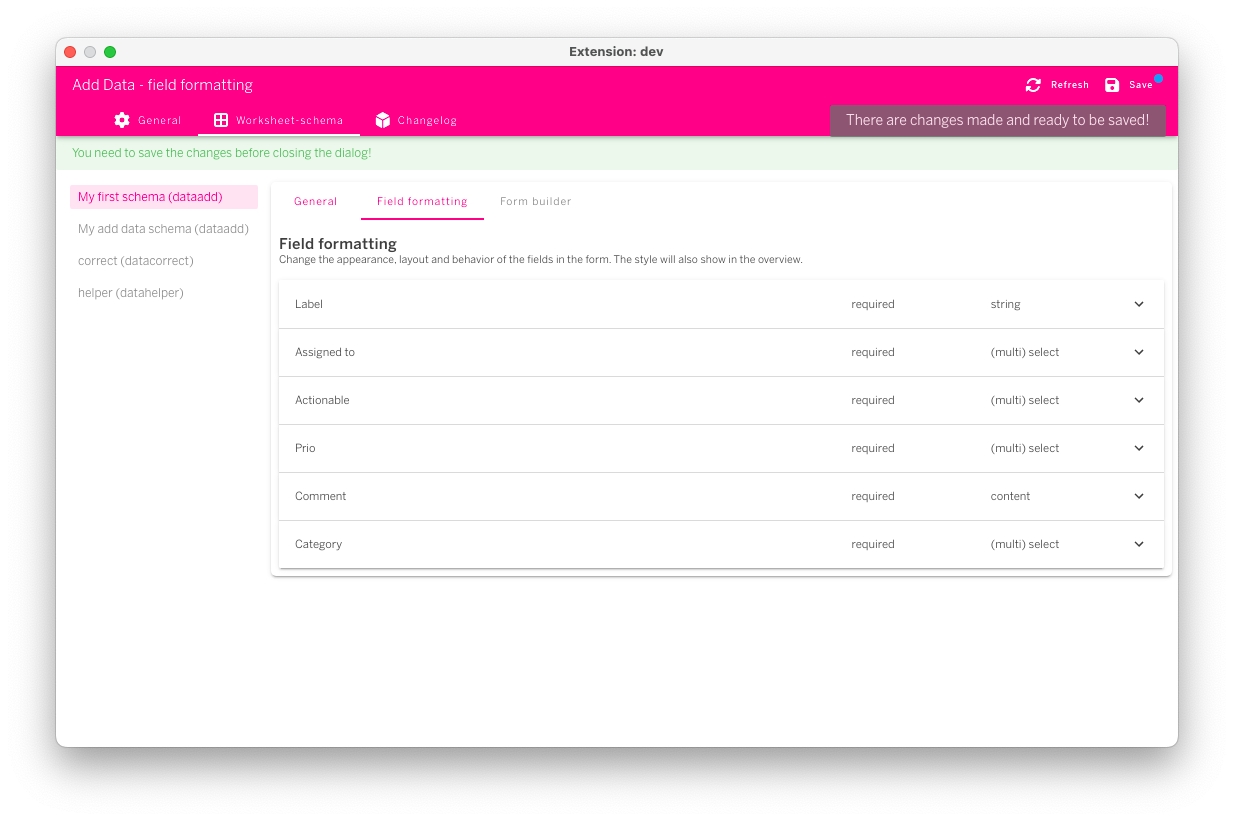The height and width of the screenshot is (821, 1234).
Task: Select the helper (datahelper) schema
Action: (131, 293)
